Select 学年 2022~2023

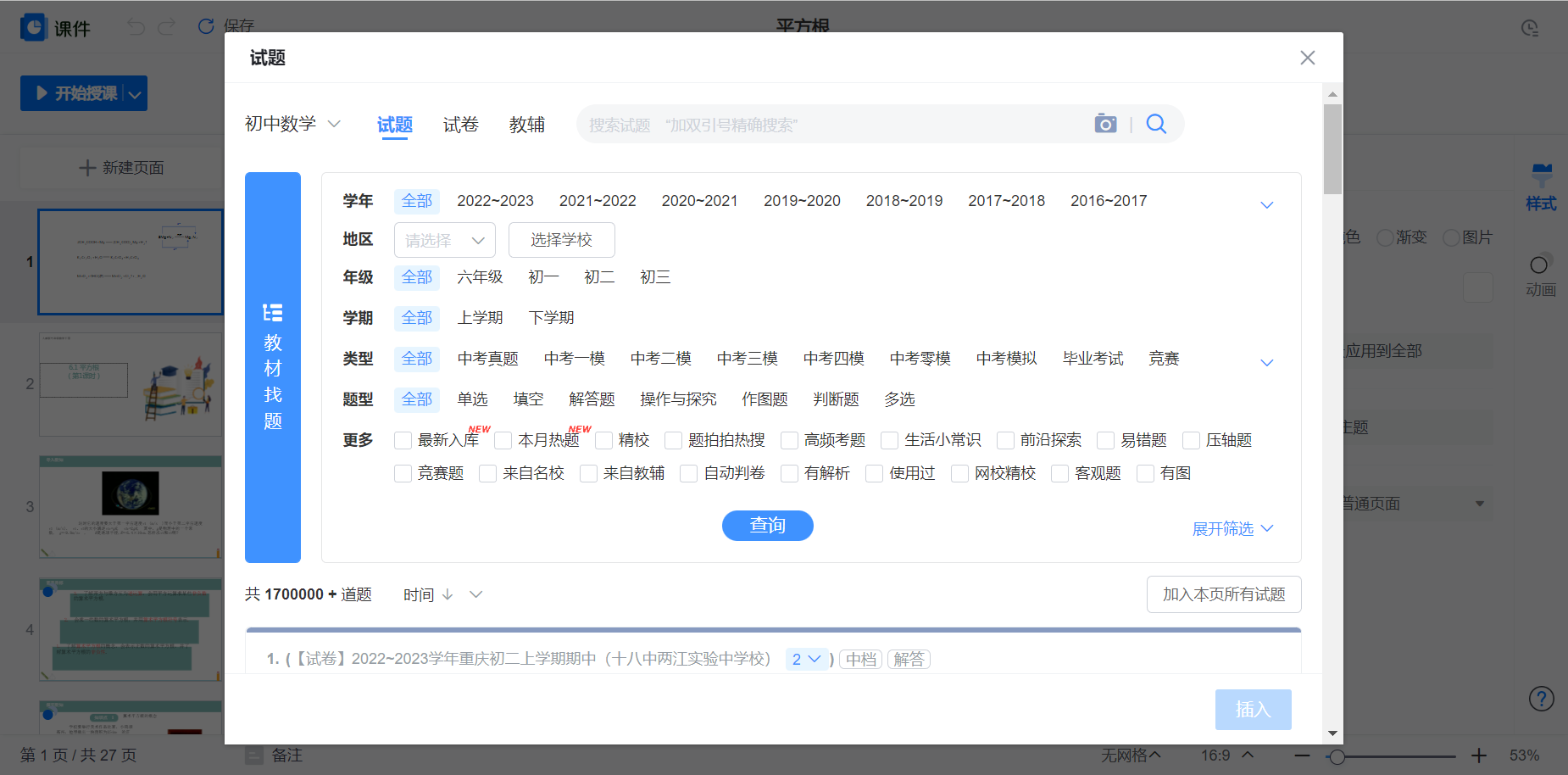click(496, 201)
